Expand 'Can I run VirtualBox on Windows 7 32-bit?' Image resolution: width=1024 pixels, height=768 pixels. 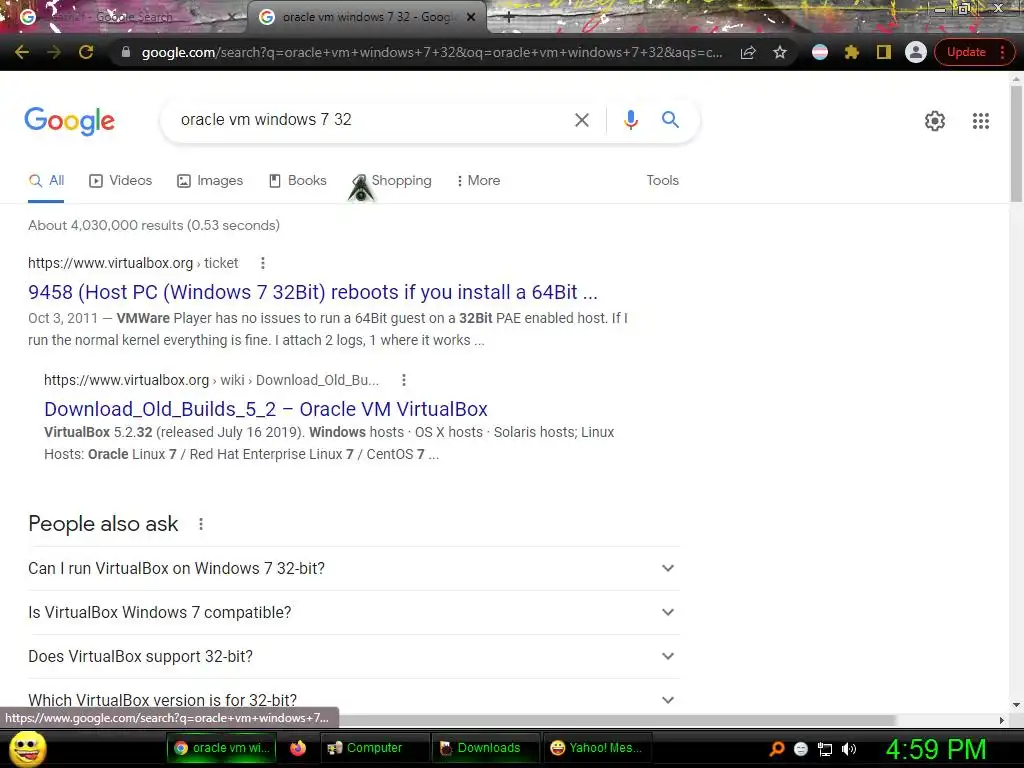click(x=353, y=568)
